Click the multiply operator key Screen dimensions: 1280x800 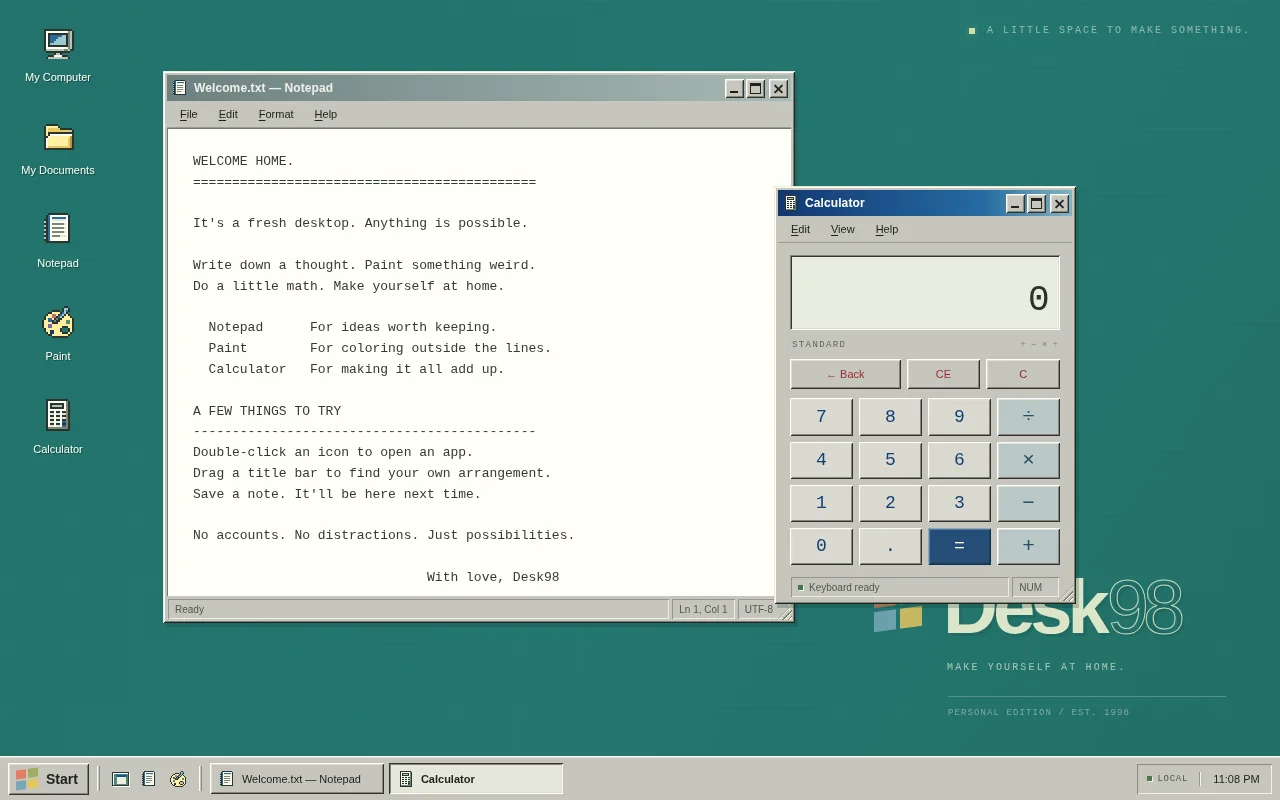point(1028,460)
